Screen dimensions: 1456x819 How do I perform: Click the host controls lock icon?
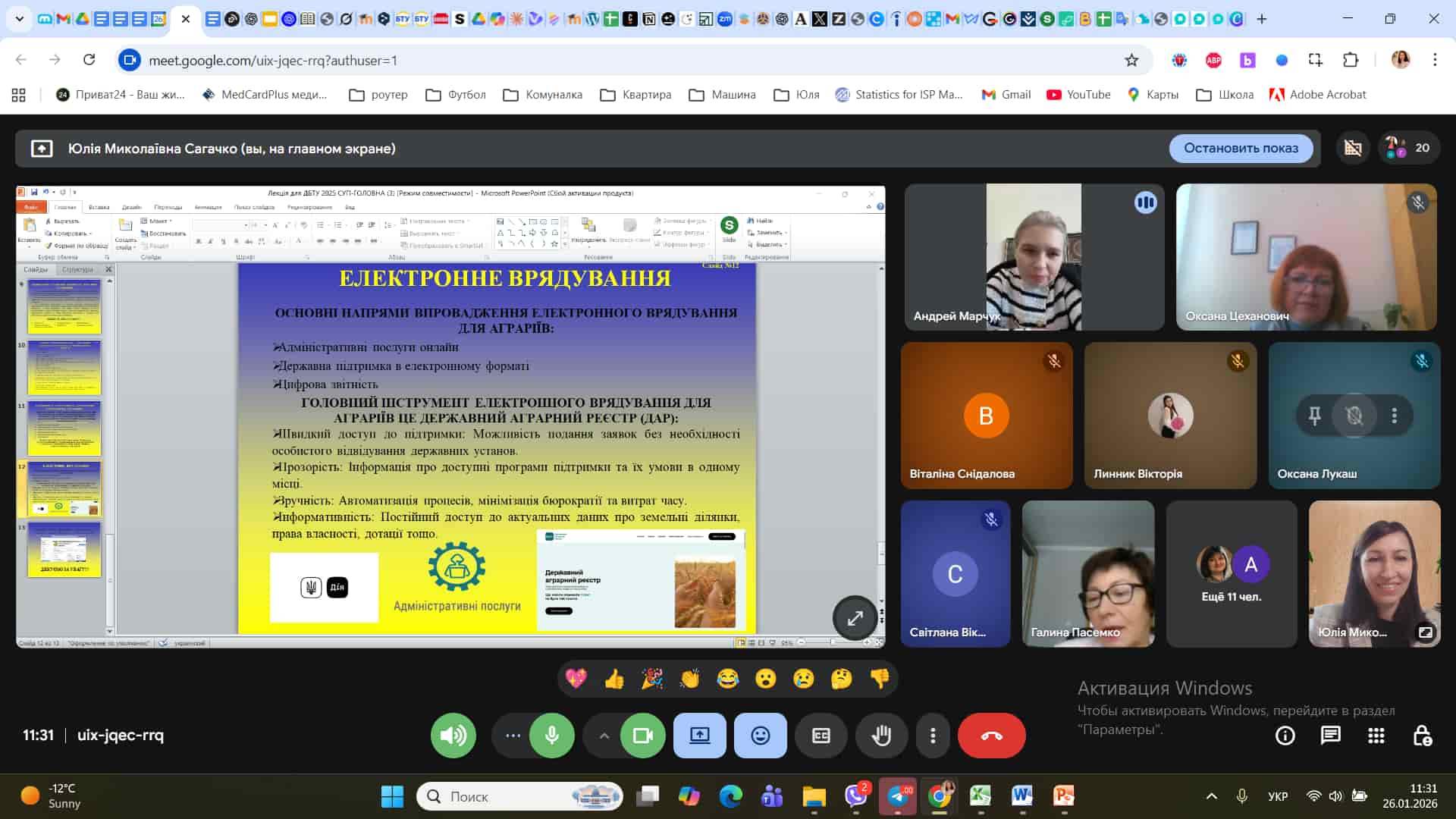point(1422,736)
